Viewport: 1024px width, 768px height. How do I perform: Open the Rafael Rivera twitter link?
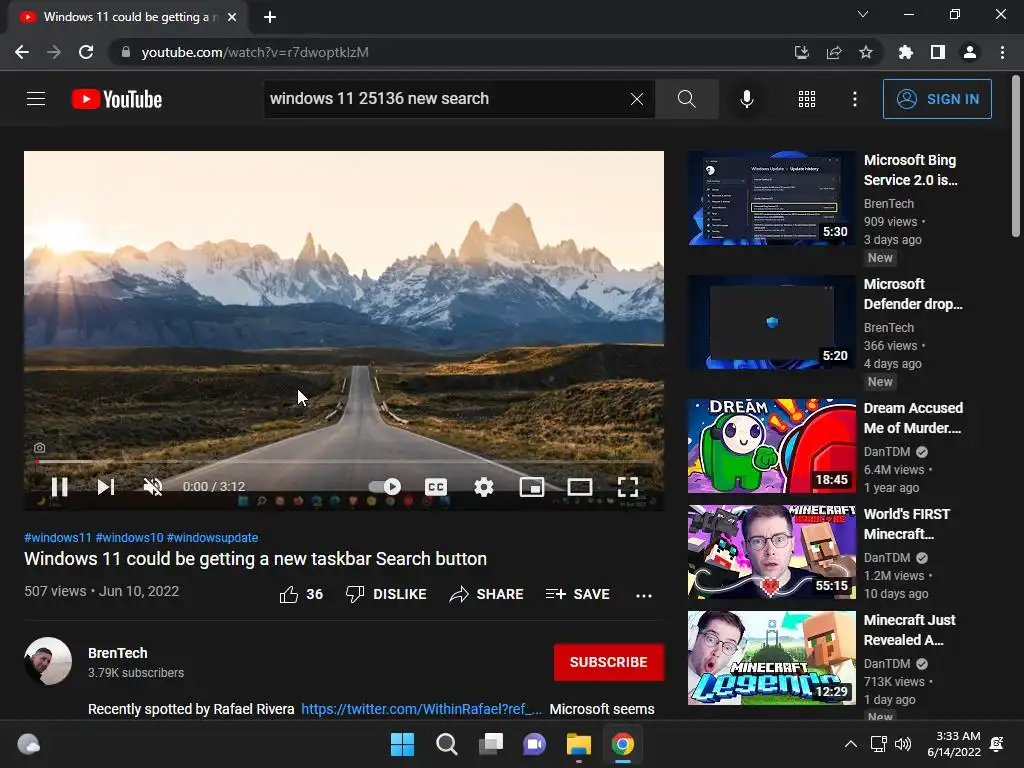[x=421, y=709]
